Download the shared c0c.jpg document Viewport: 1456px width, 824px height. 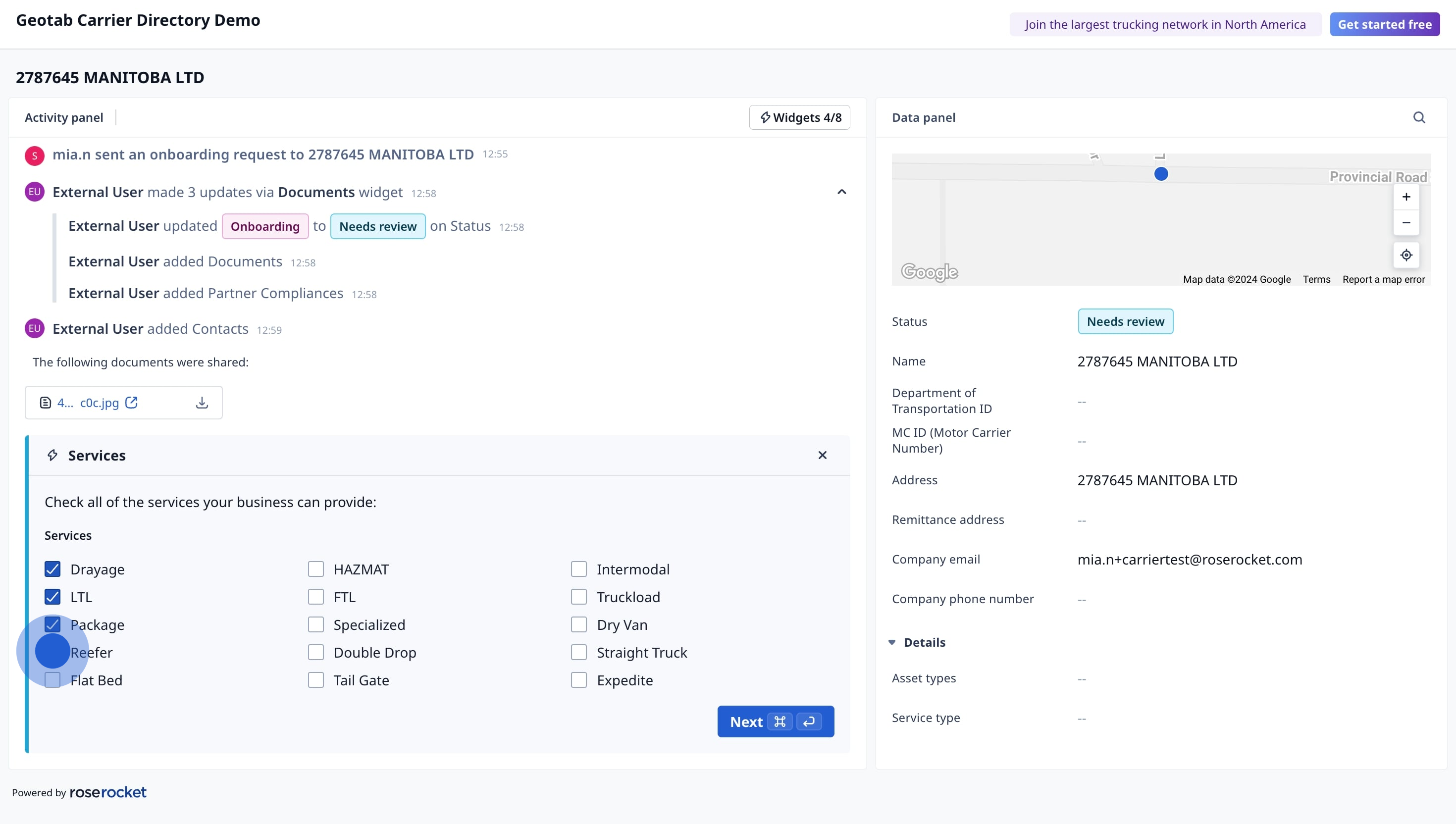tap(202, 403)
